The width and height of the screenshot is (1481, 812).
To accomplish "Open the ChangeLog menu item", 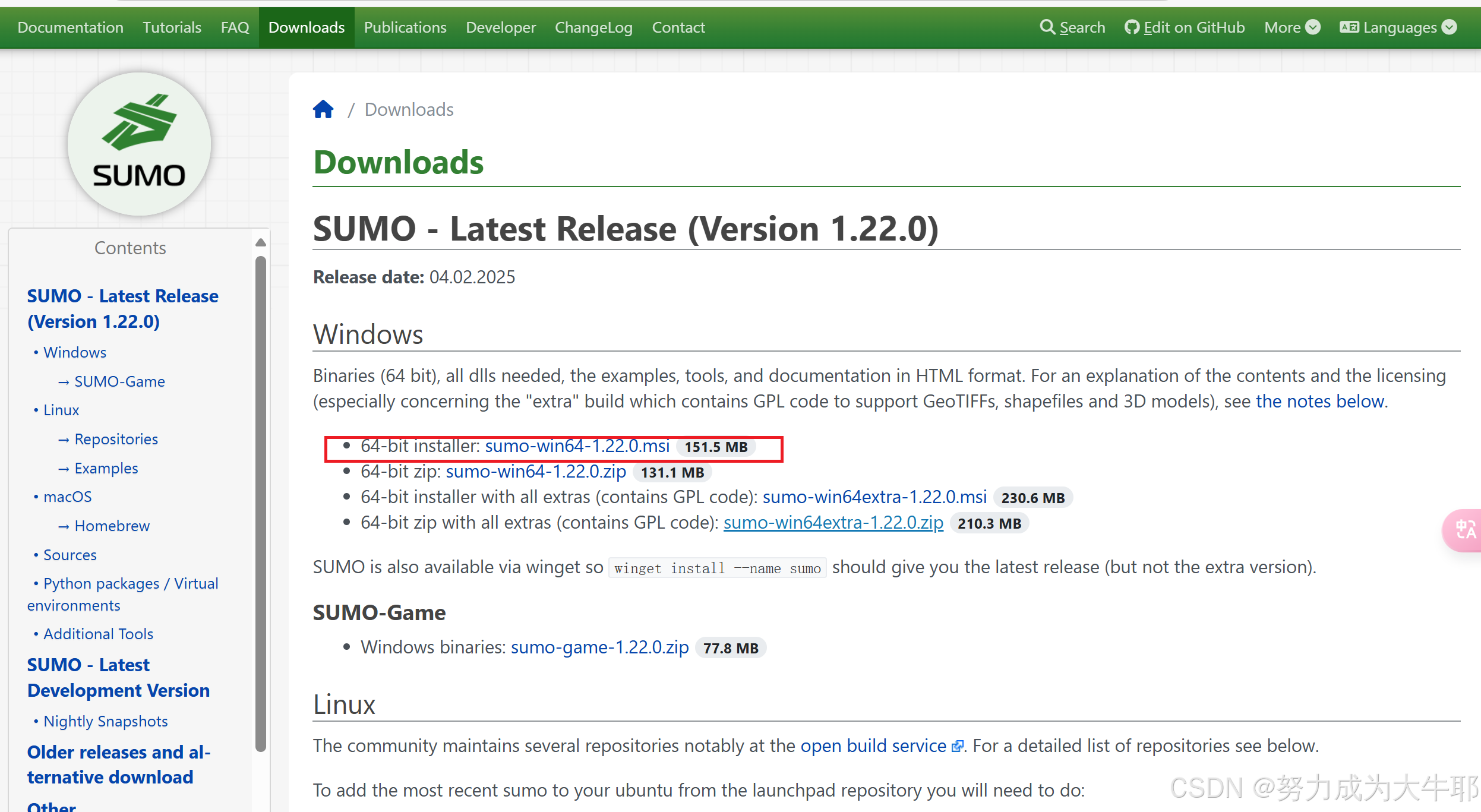I will (x=593, y=27).
